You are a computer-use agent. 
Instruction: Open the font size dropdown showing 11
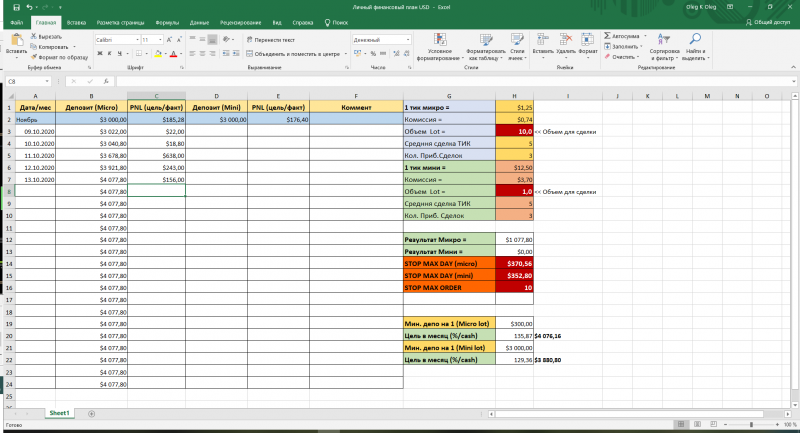click(160, 40)
